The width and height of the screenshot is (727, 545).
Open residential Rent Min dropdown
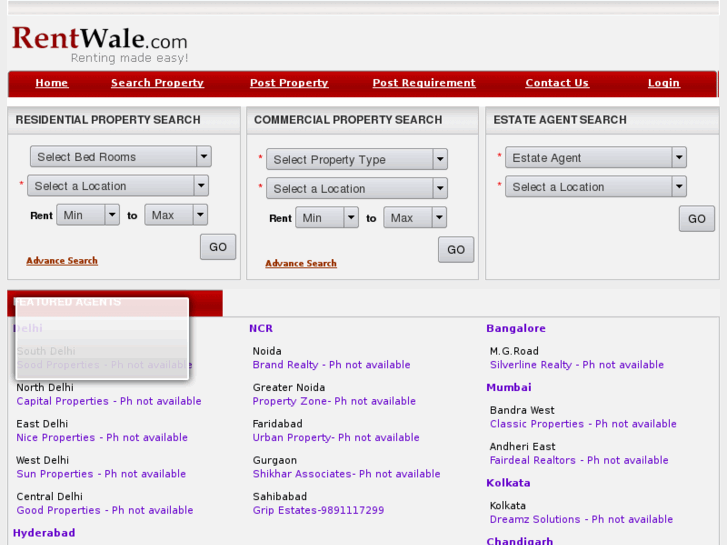coord(88,215)
